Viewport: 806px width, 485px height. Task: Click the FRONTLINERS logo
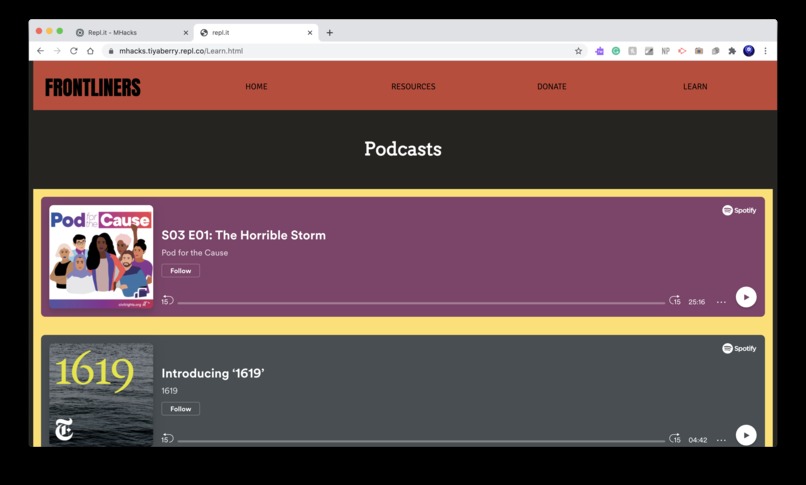click(93, 87)
